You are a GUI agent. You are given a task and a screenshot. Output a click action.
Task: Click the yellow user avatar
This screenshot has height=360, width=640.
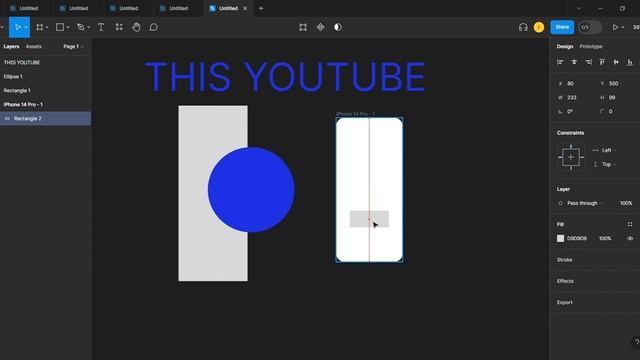click(539, 27)
